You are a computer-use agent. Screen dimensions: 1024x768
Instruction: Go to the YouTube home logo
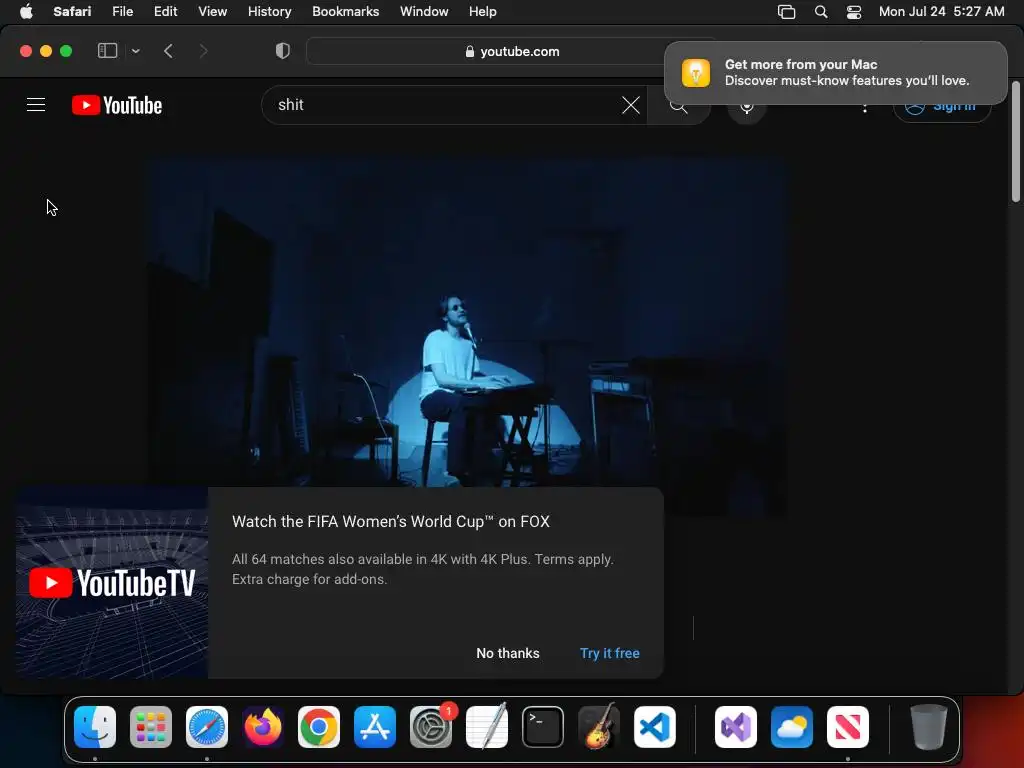pyautogui.click(x=117, y=105)
